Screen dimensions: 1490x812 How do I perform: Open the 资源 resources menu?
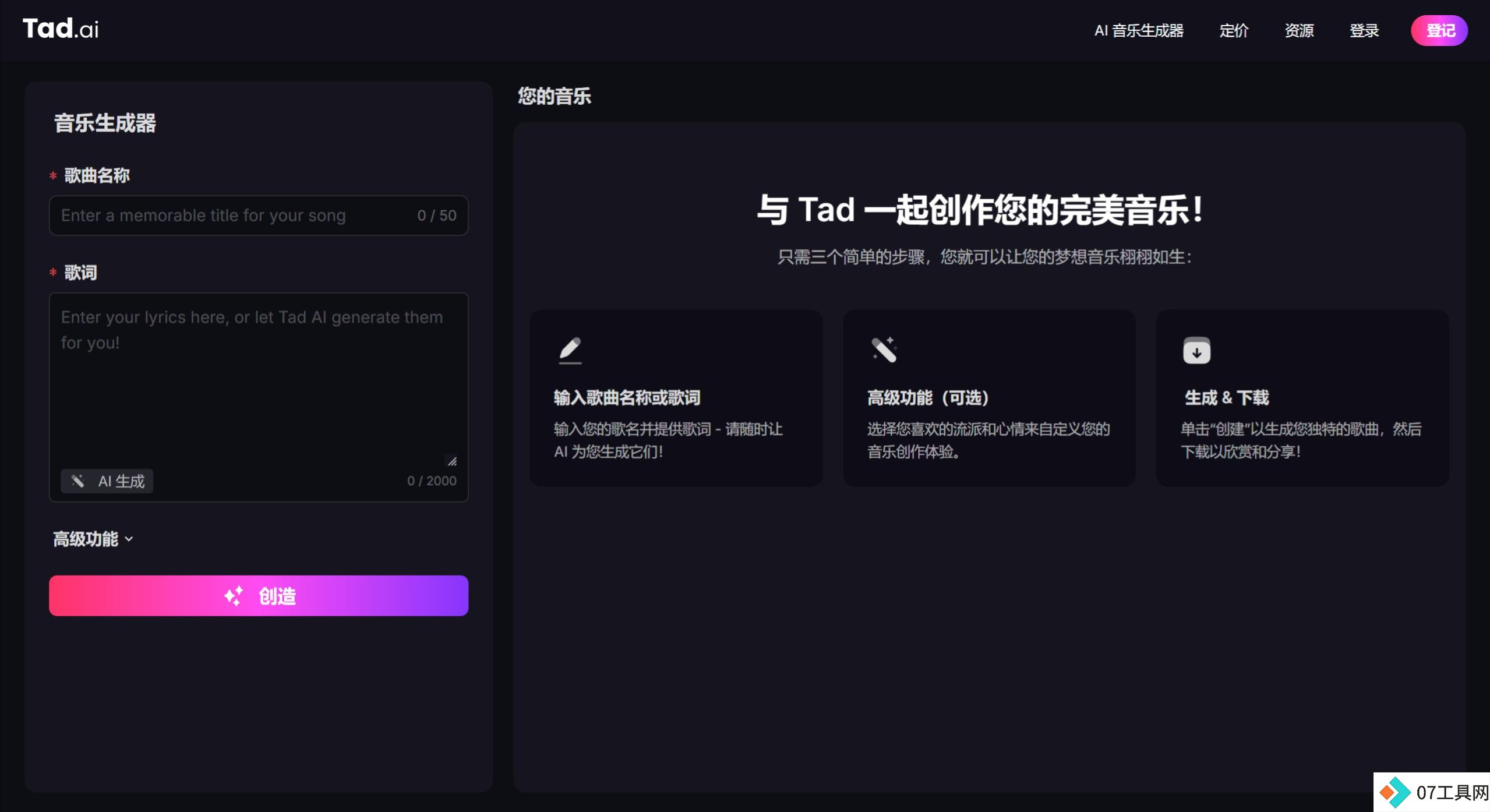(x=1299, y=30)
